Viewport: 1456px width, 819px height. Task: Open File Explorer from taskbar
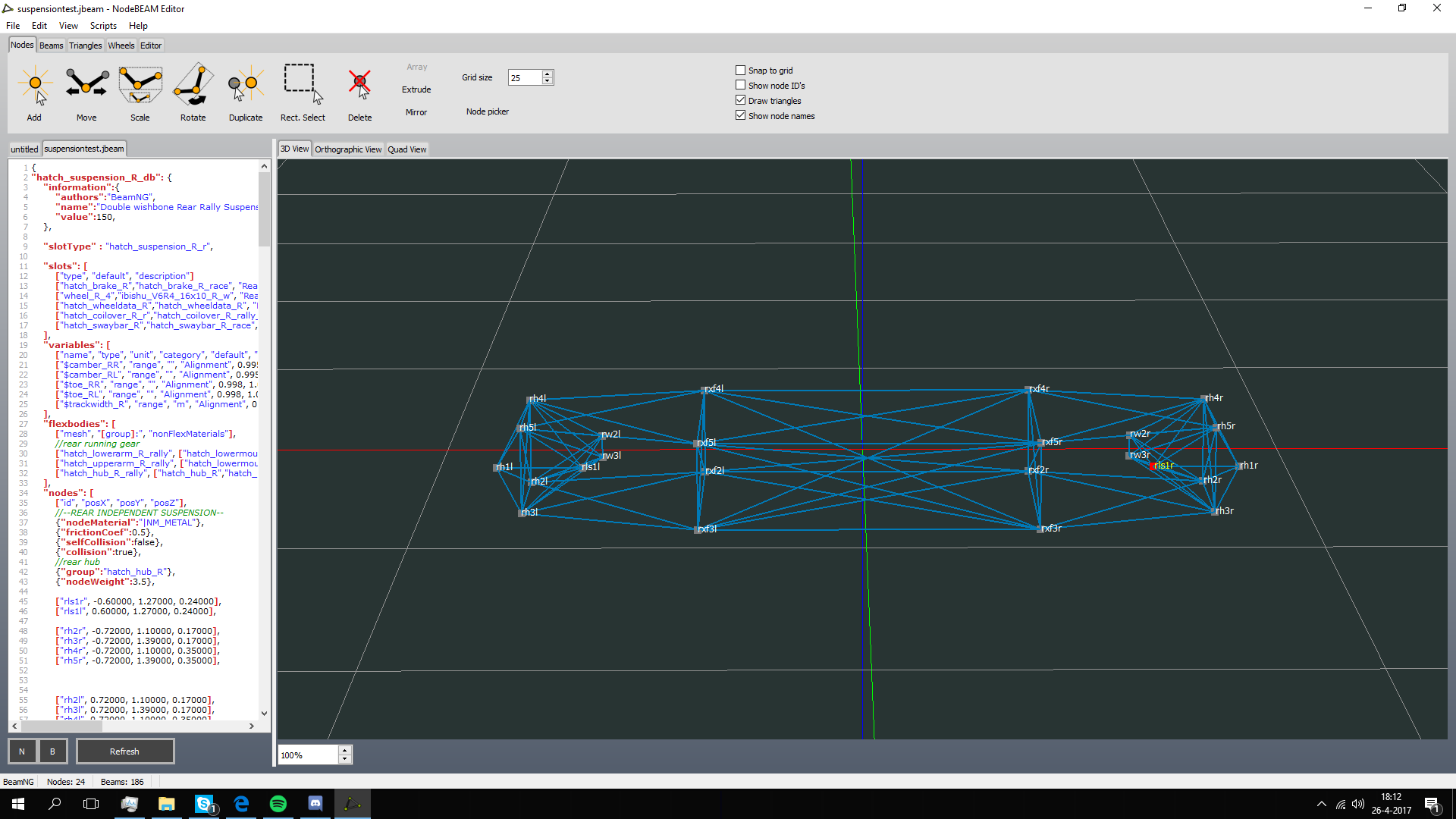click(x=166, y=804)
